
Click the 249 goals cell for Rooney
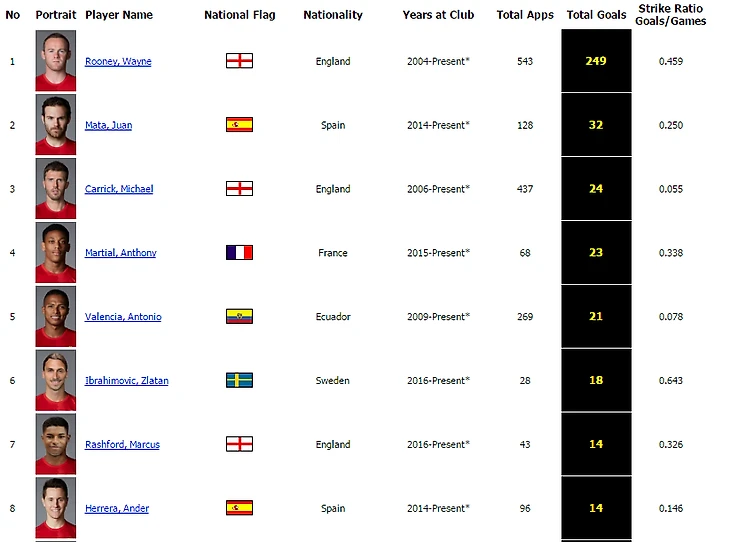tap(596, 61)
